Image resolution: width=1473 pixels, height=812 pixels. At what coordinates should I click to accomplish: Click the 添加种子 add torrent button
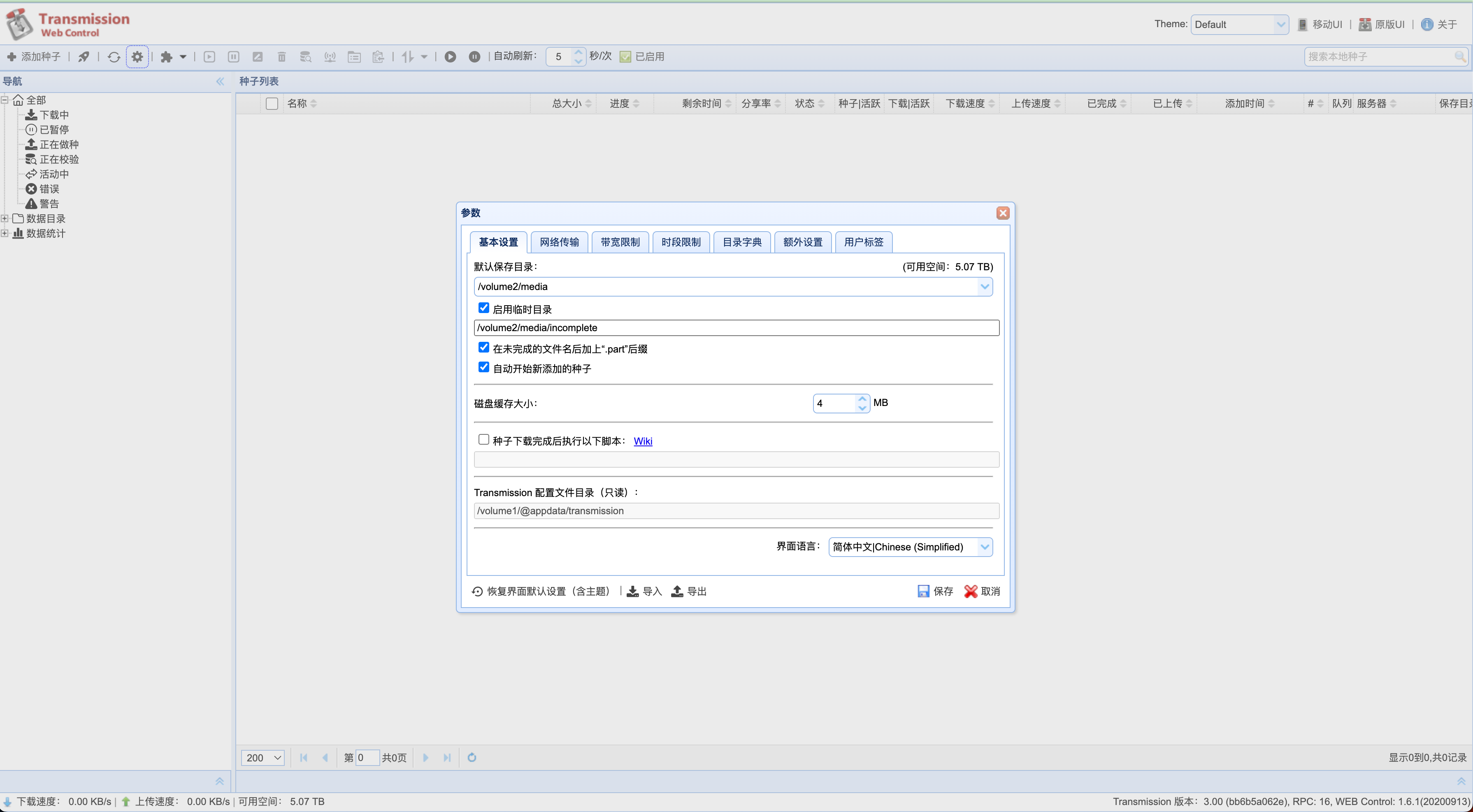click(x=34, y=57)
